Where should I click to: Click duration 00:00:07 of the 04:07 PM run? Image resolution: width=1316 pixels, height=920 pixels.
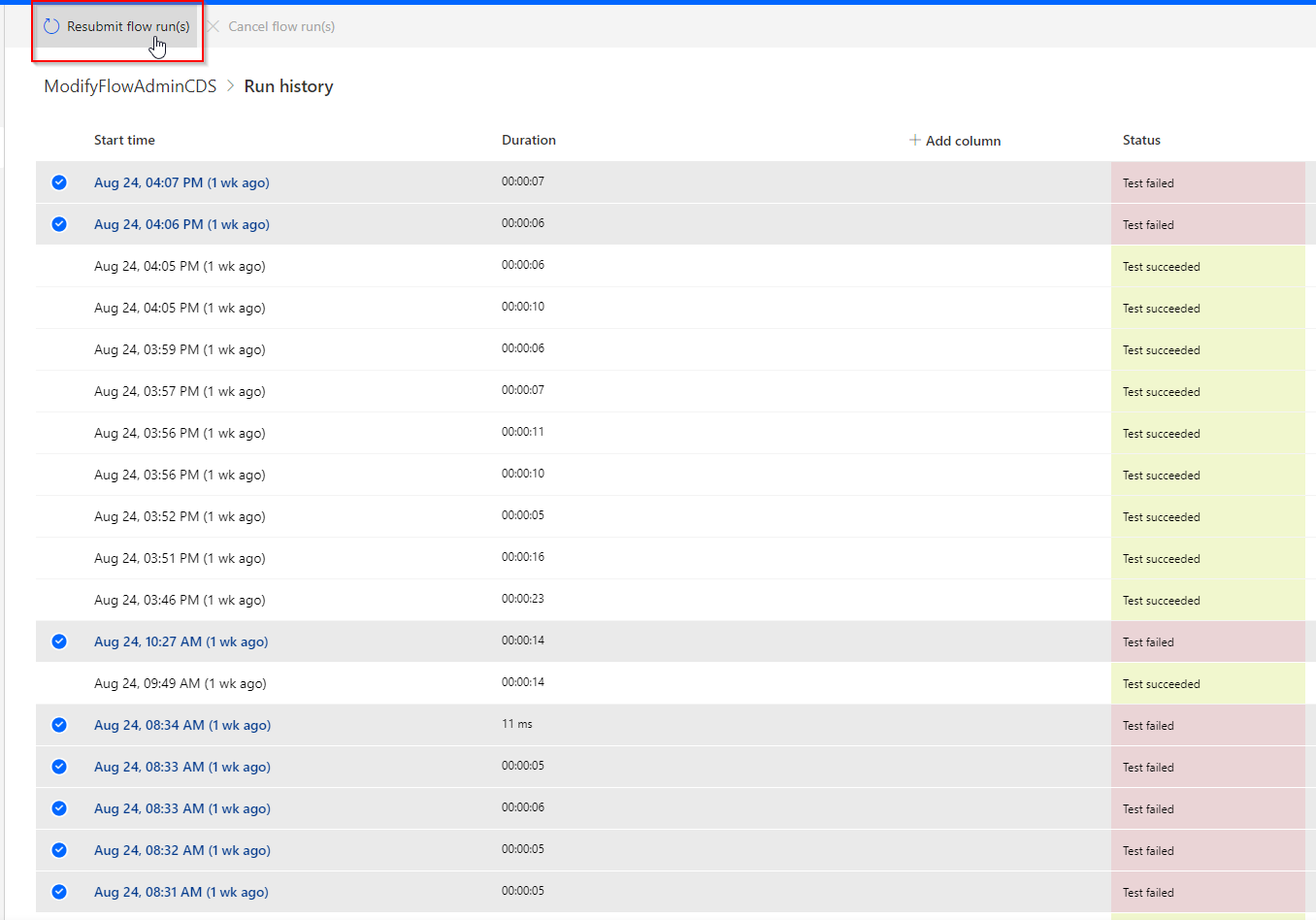523,181
